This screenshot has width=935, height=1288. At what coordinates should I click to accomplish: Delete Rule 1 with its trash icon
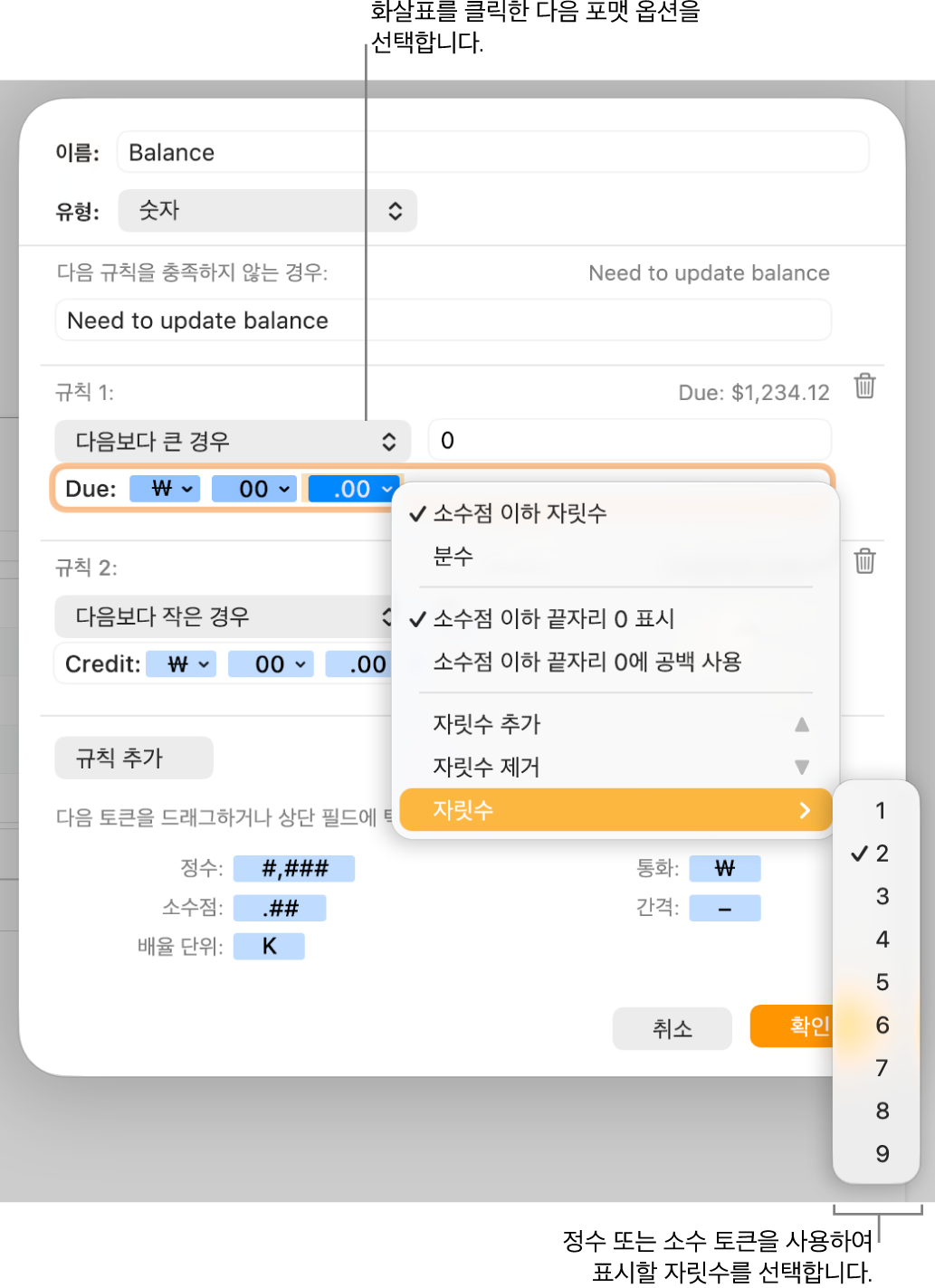pyautogui.click(x=864, y=386)
